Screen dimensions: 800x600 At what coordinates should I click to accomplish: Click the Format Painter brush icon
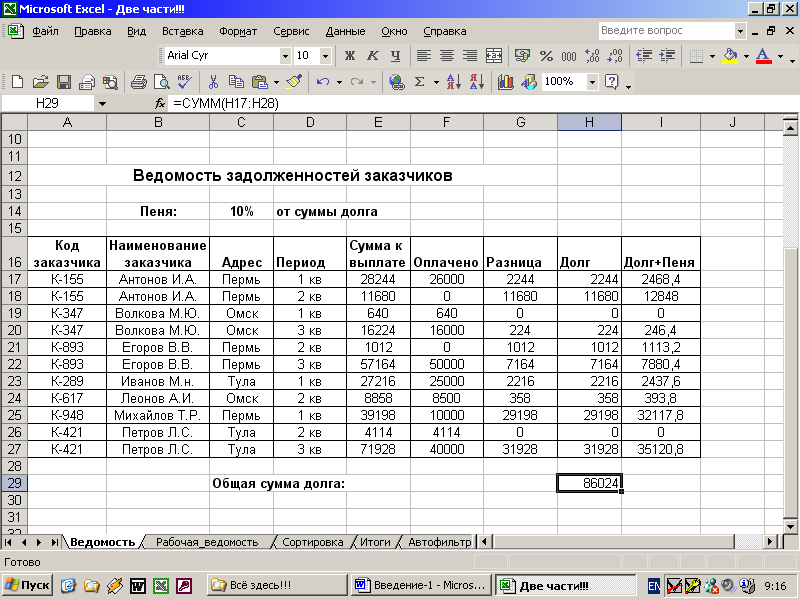click(x=294, y=82)
